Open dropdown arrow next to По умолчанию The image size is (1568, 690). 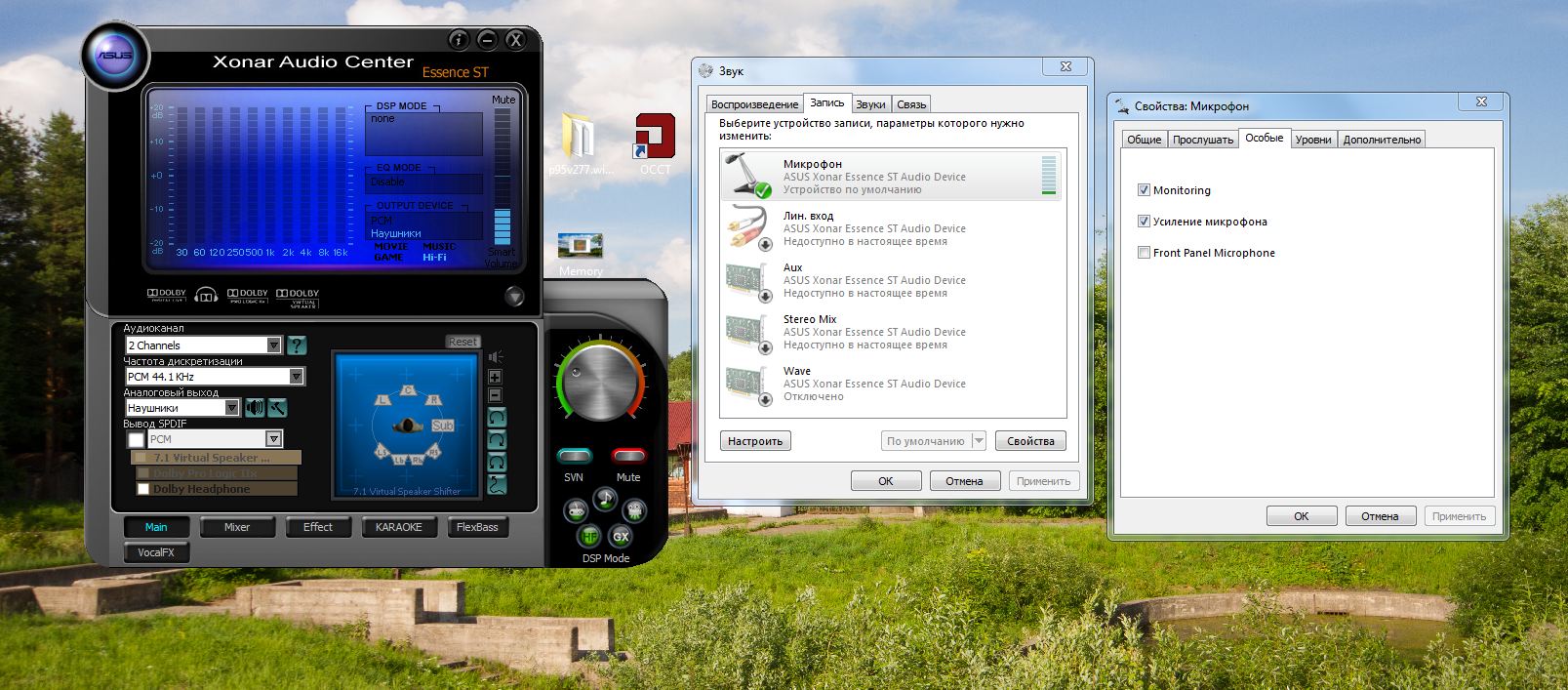tap(979, 441)
